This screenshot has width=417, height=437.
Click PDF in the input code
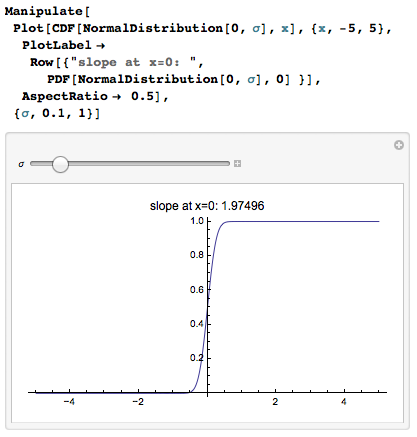click(x=59, y=79)
